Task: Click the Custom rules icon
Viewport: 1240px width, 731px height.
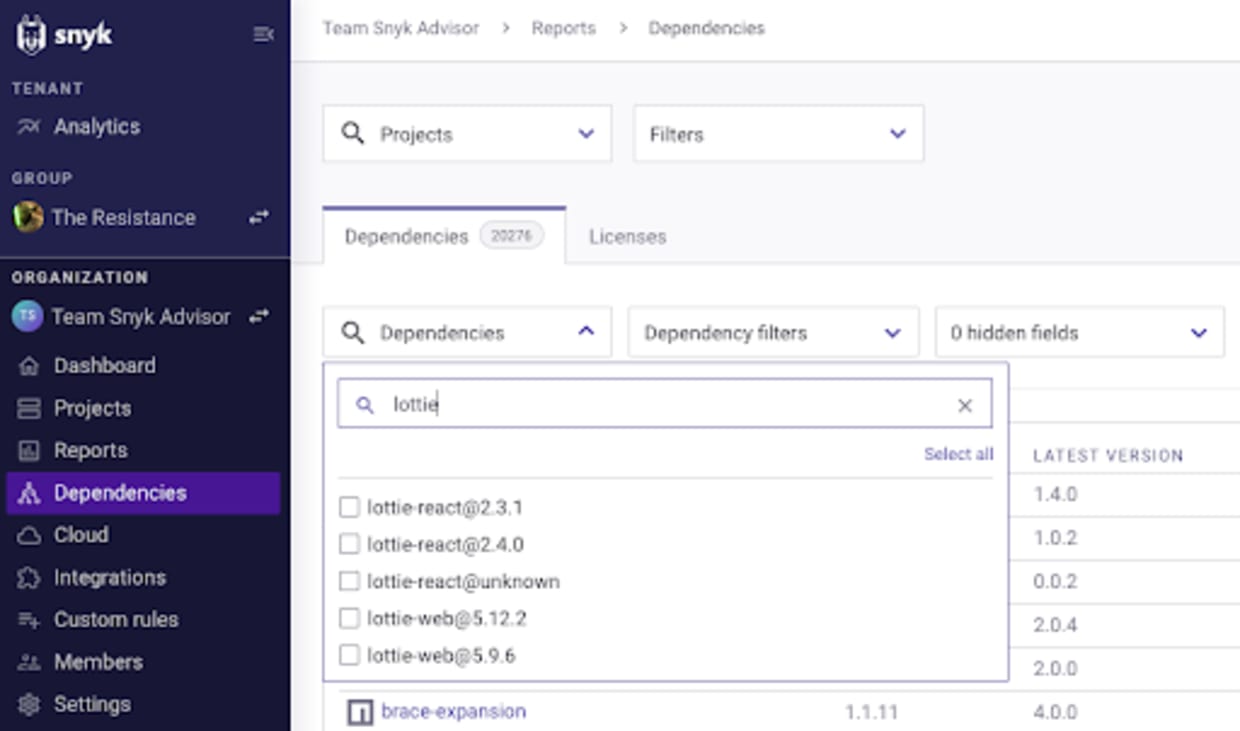Action: click(x=29, y=620)
